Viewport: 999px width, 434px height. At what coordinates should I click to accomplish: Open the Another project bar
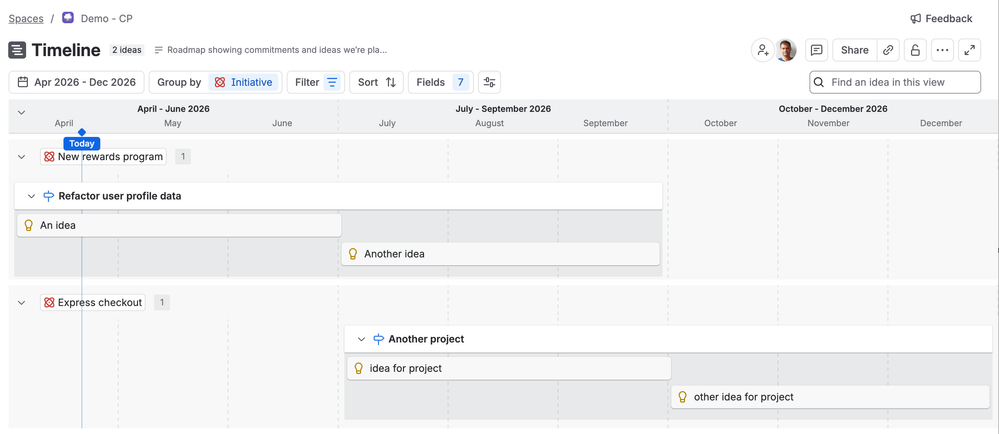click(668, 339)
